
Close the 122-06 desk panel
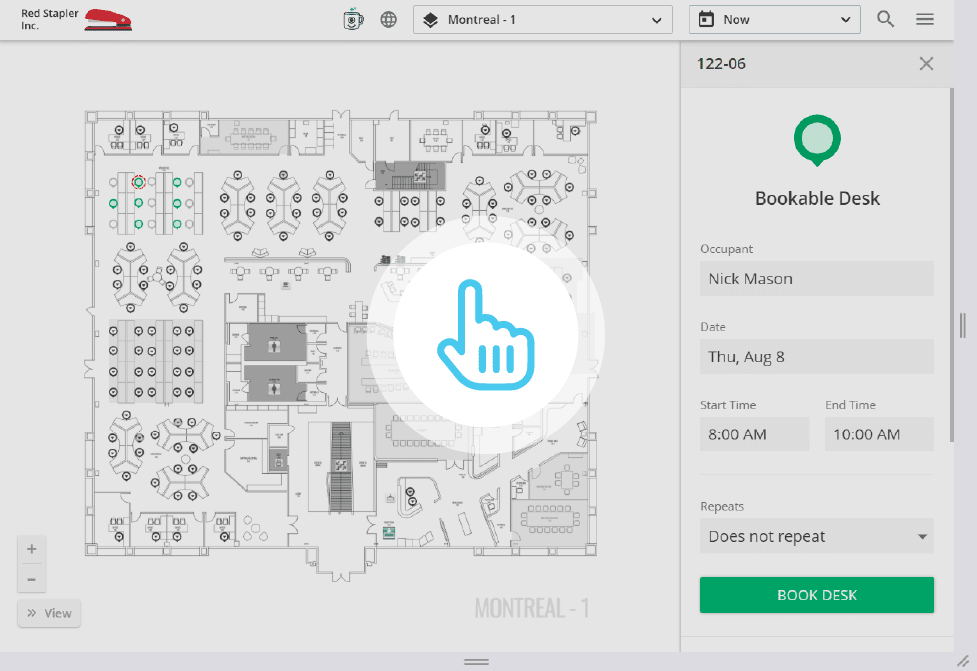point(925,63)
